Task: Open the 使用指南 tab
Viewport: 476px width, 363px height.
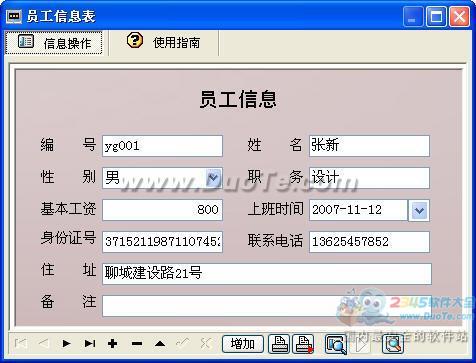Action: 163,42
